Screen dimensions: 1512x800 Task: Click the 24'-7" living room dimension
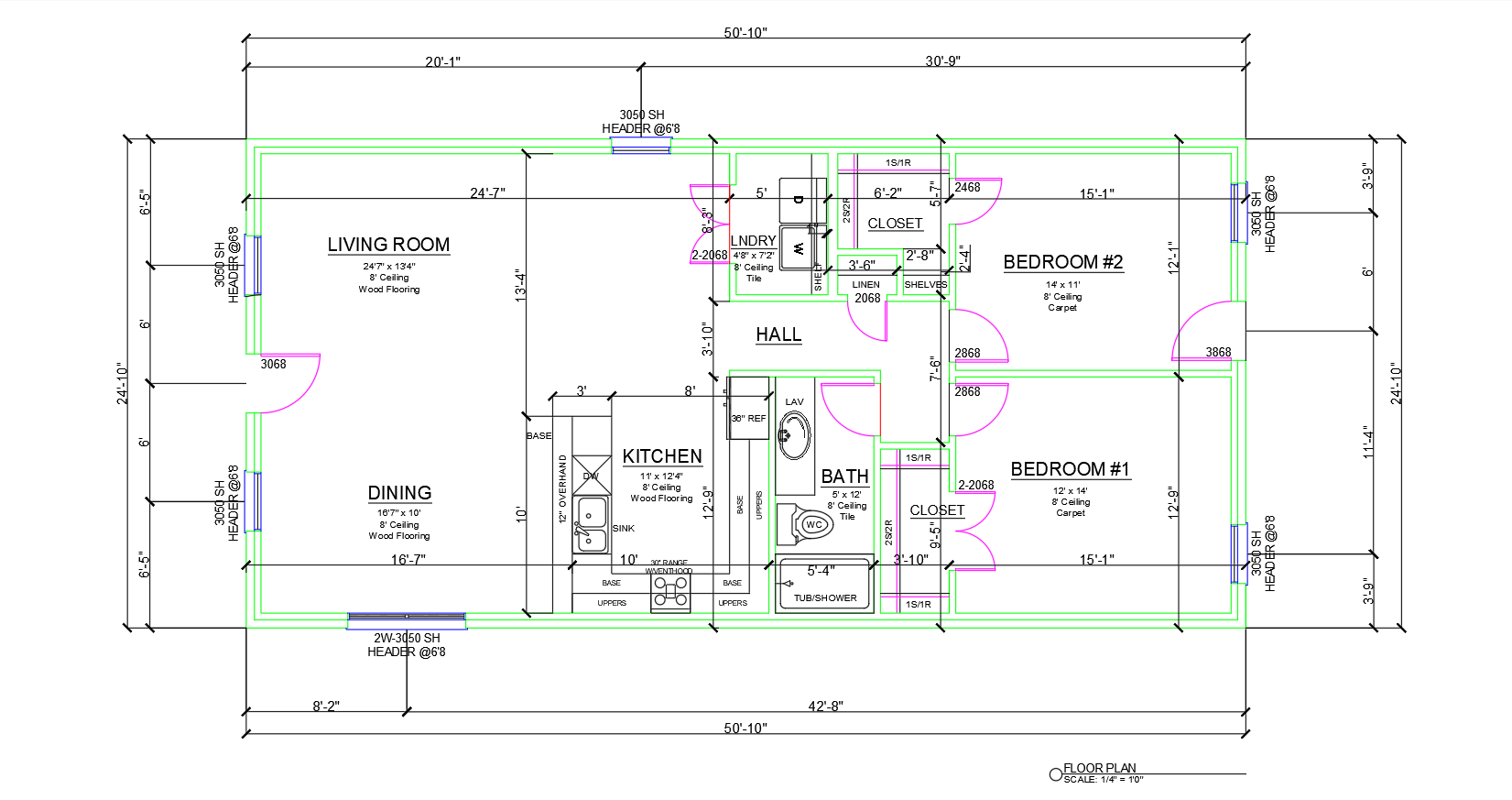487,192
